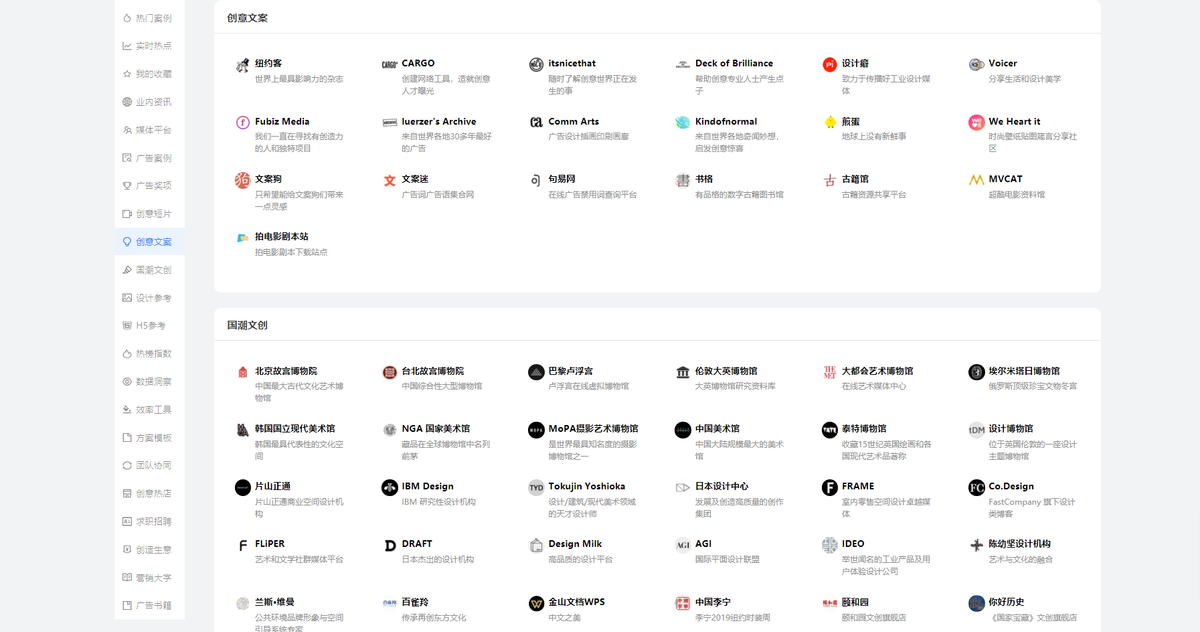1200x632 pixels.
Task: Click the Voicer logo icon
Action: click(x=977, y=64)
